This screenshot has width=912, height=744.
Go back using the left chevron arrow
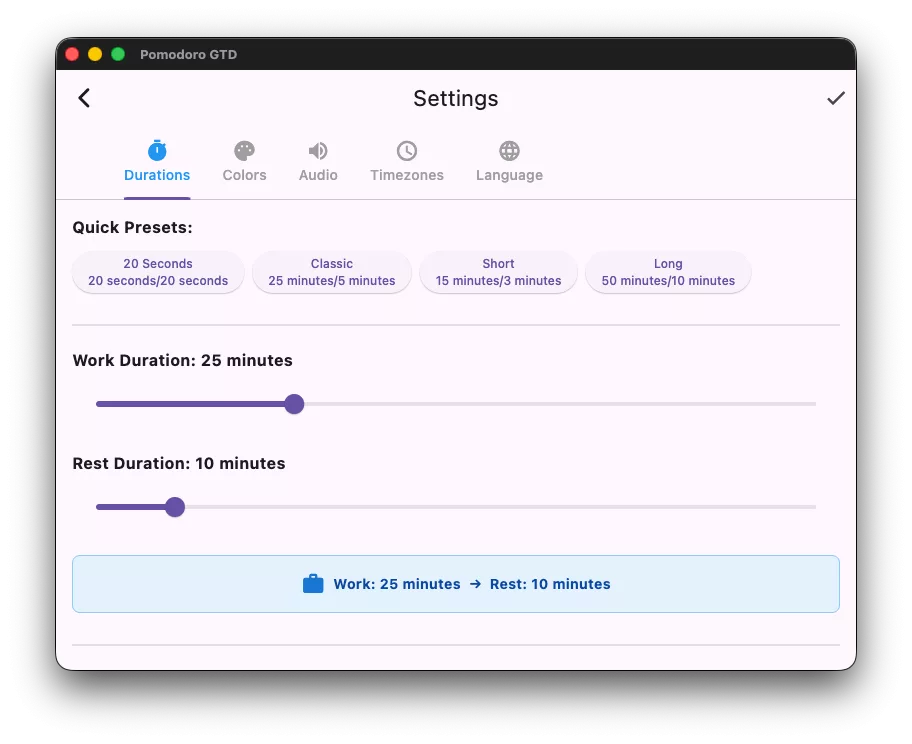[84, 98]
